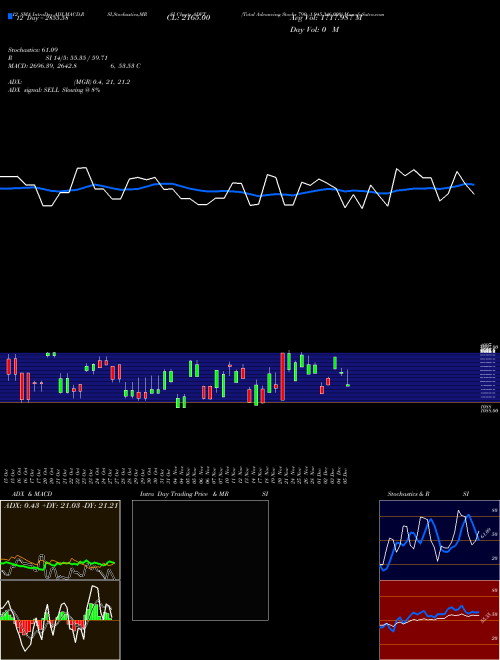Click the 'SI 14/3: 55.35 / 59.71' text
500x660 pixels.
tap(77, 58)
